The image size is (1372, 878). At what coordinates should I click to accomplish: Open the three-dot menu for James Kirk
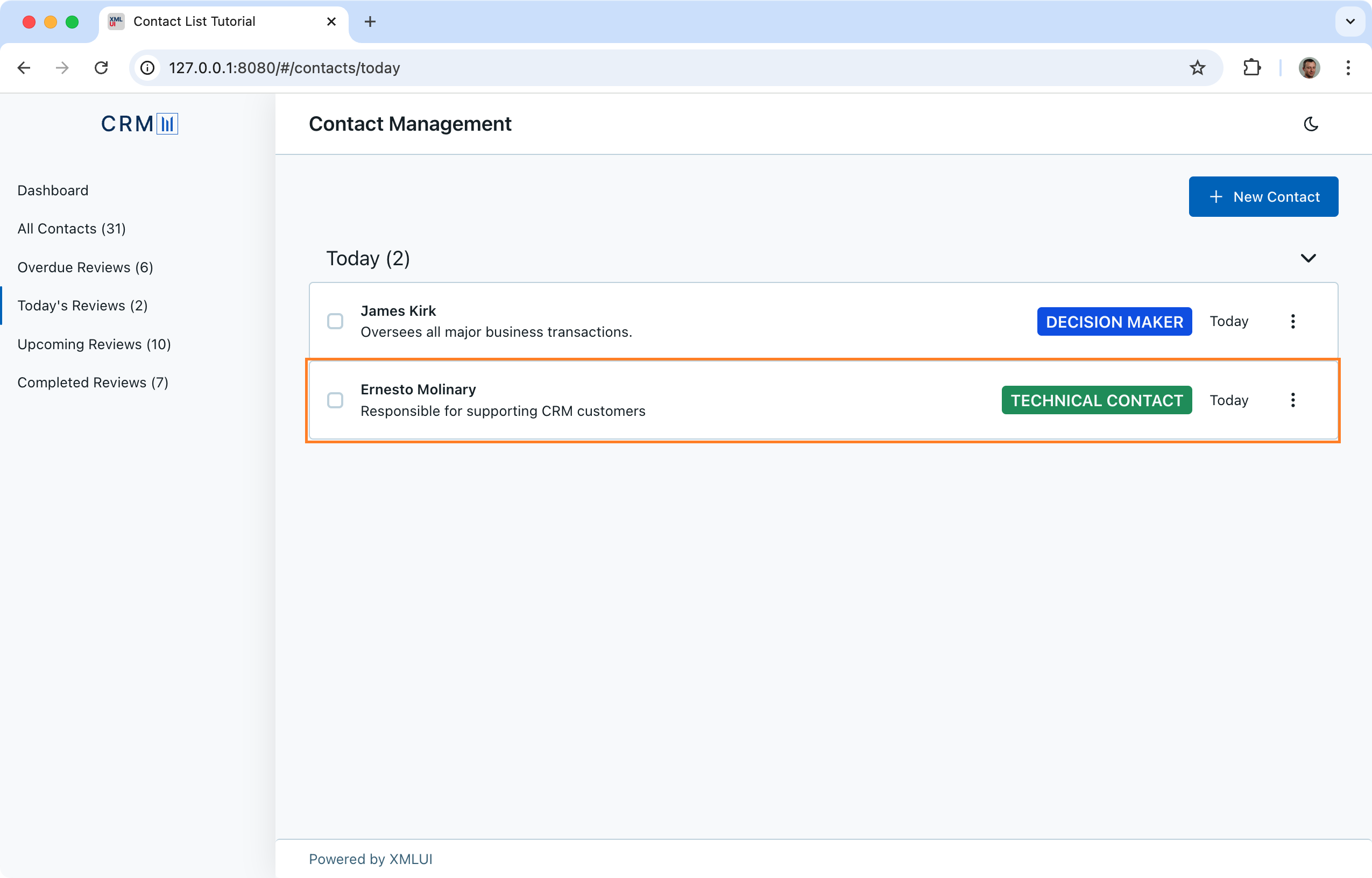(1292, 322)
